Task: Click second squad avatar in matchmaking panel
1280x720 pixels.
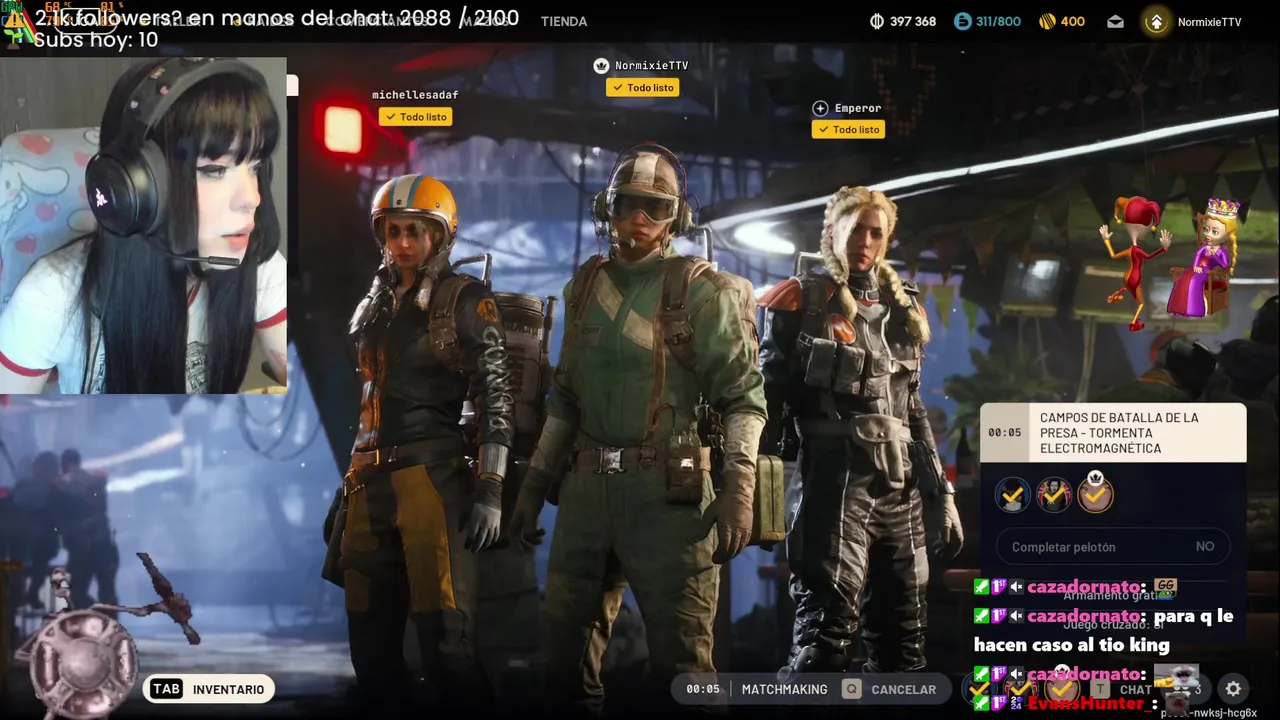Action: (1053, 494)
